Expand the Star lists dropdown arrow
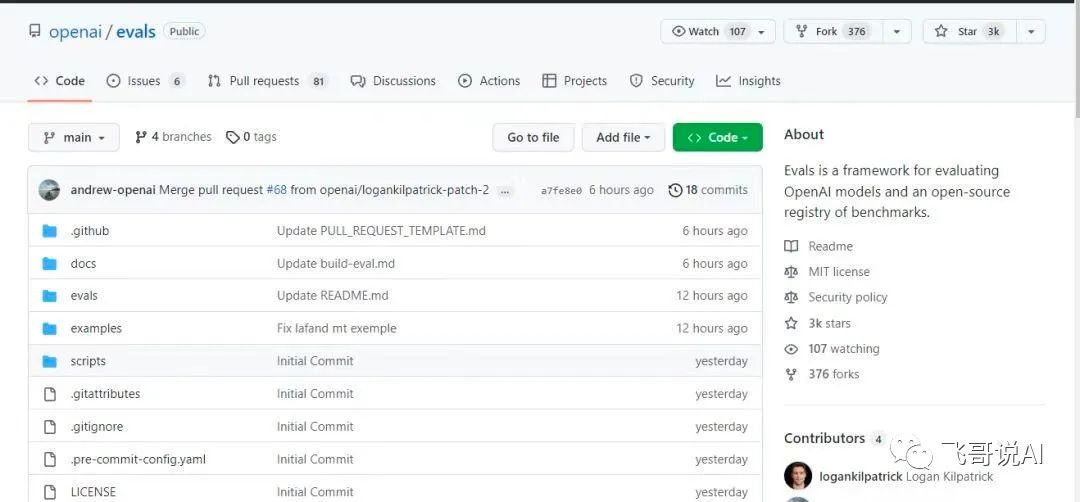The width and height of the screenshot is (1080, 502). (x=1031, y=32)
